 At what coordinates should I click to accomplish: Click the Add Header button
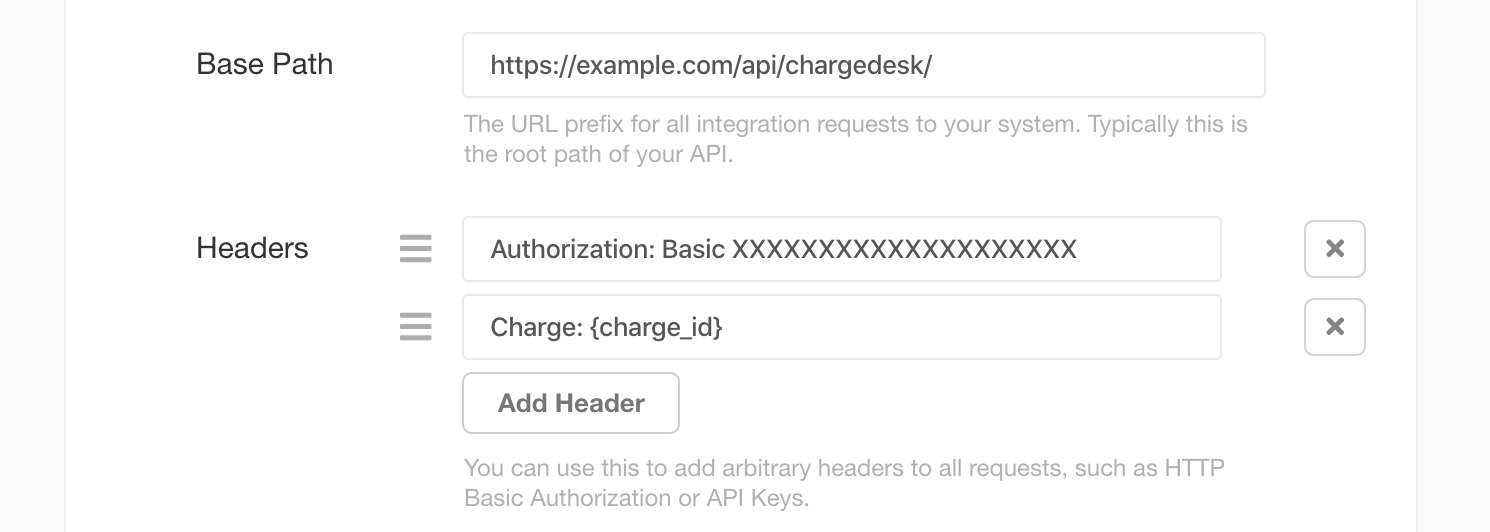click(570, 403)
